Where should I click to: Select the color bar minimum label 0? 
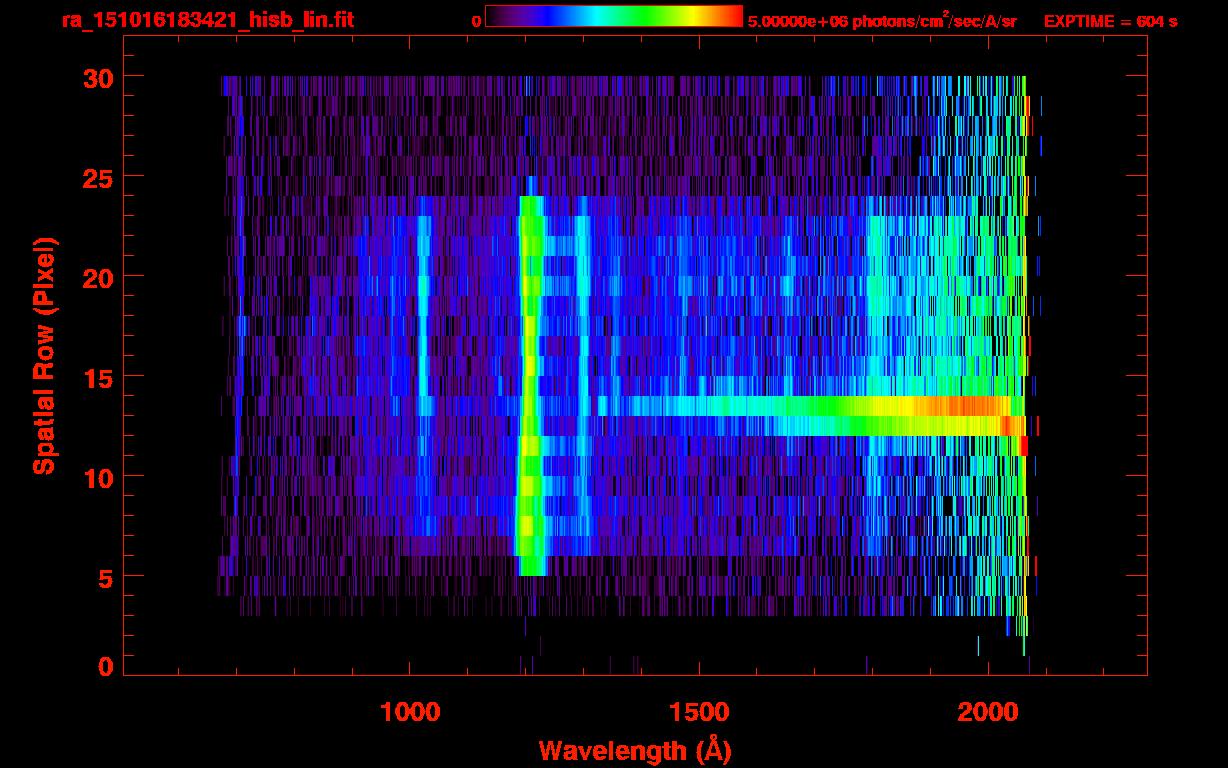(476, 21)
